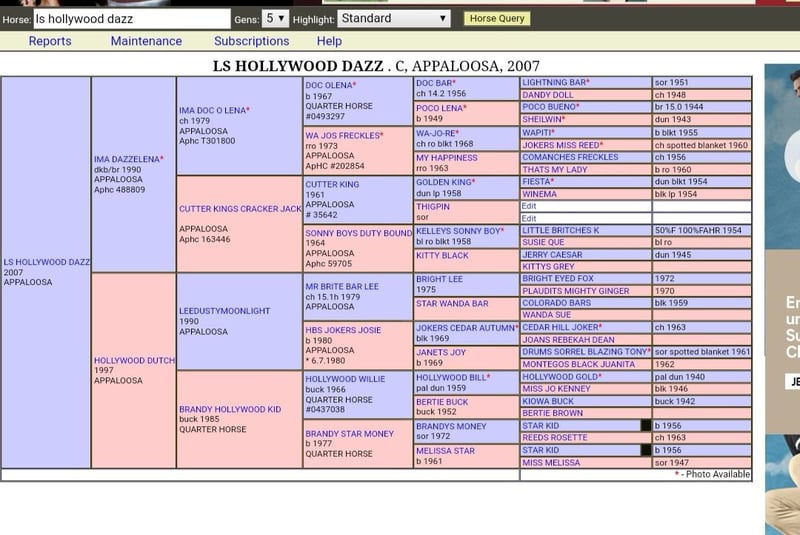Image resolution: width=800 pixels, height=535 pixels.
Task: Click black square icon in Melissa Star's Star Kid row
Action: pos(646,451)
